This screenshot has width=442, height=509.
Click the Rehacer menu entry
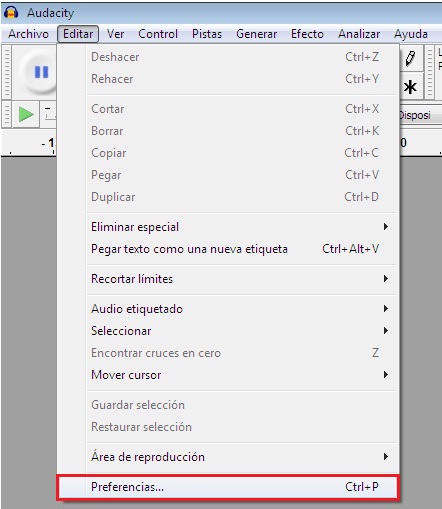click(x=228, y=79)
